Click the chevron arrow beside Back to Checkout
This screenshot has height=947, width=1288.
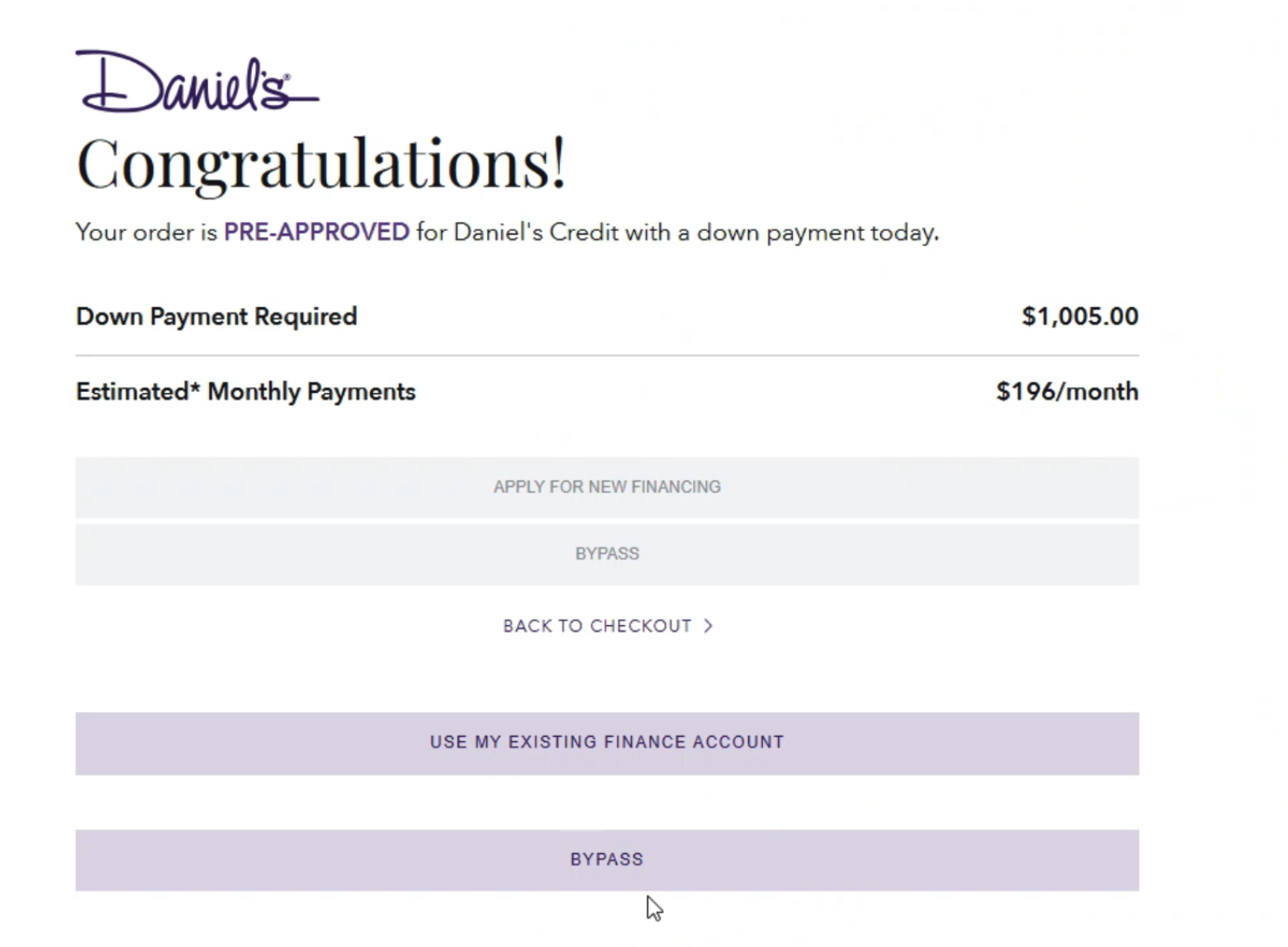pyautogui.click(x=708, y=626)
